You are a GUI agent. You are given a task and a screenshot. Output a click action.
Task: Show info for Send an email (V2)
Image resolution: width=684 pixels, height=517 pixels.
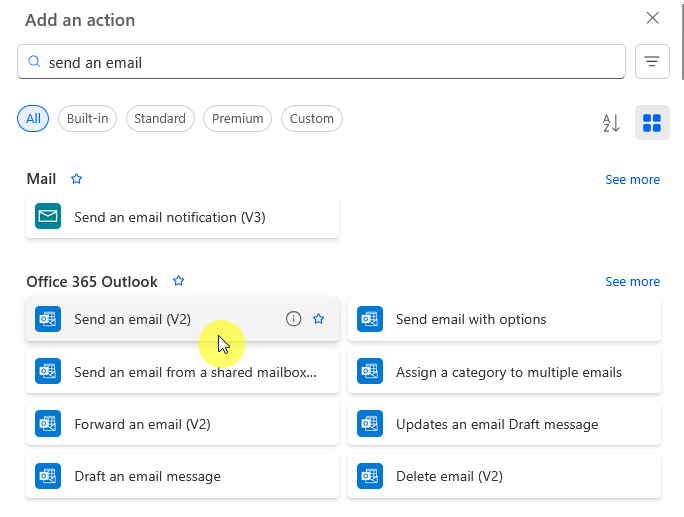point(294,319)
